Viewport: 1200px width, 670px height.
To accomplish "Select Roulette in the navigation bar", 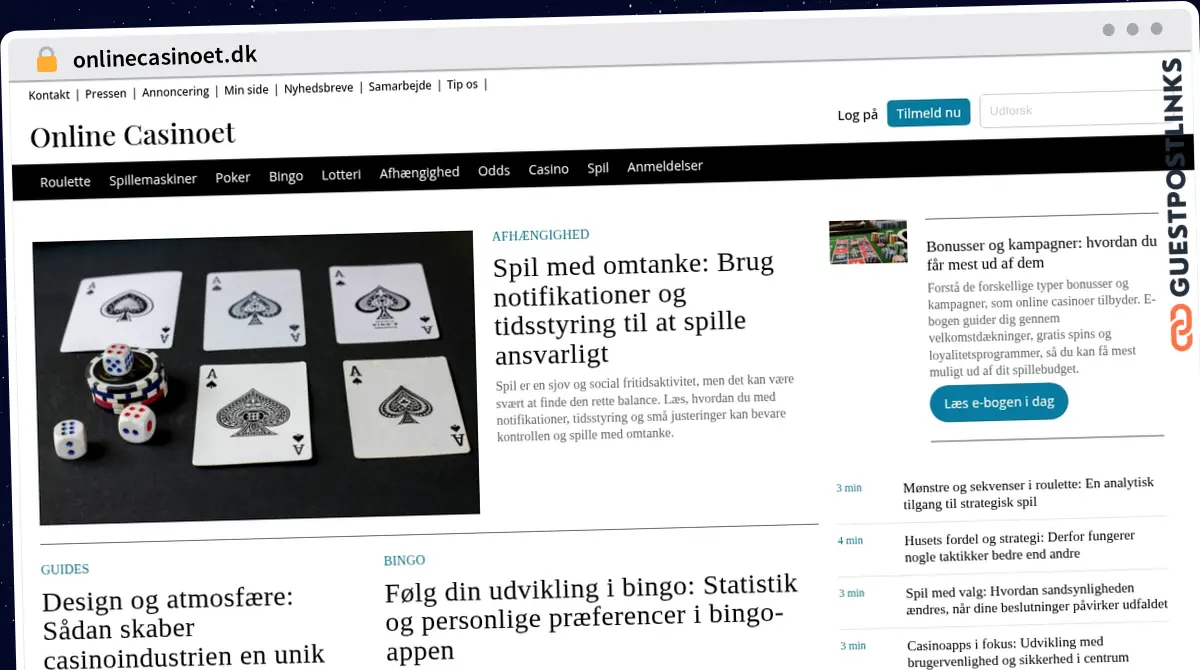I will (x=65, y=182).
